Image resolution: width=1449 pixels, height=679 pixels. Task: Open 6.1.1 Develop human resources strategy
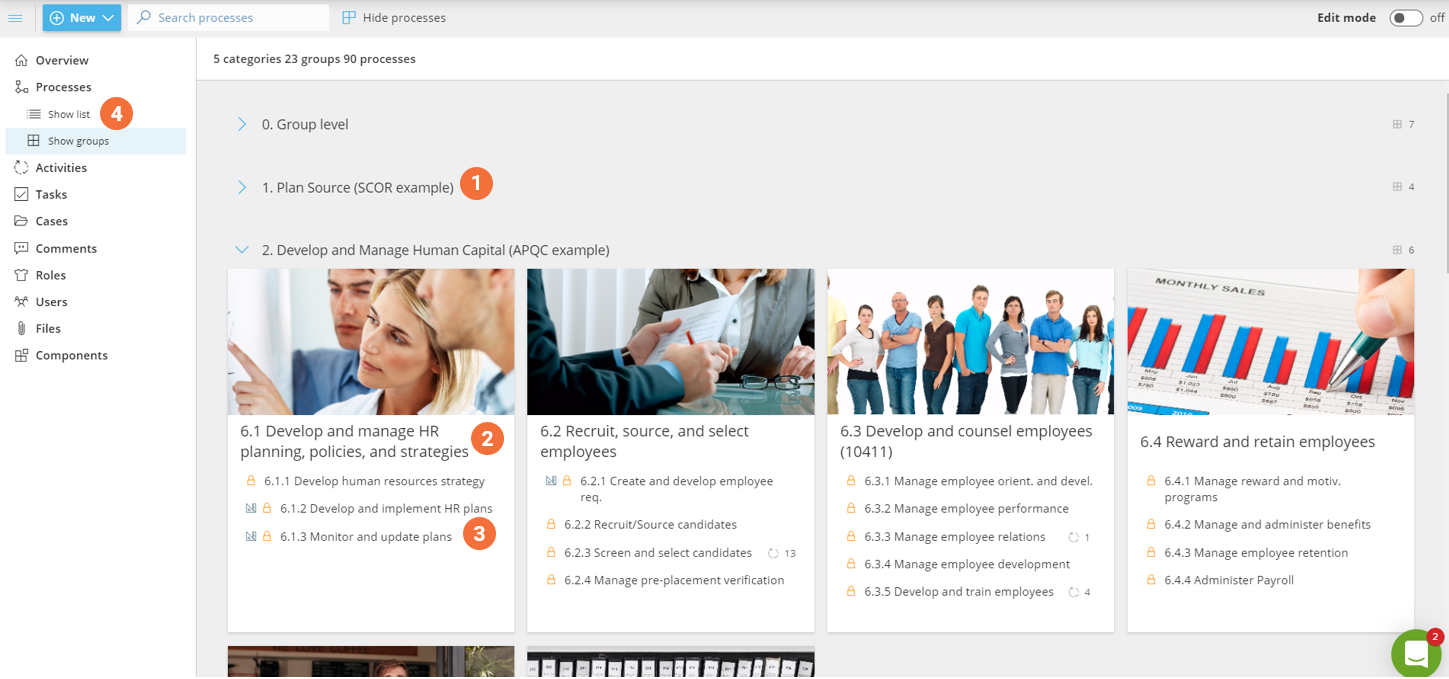click(x=374, y=481)
